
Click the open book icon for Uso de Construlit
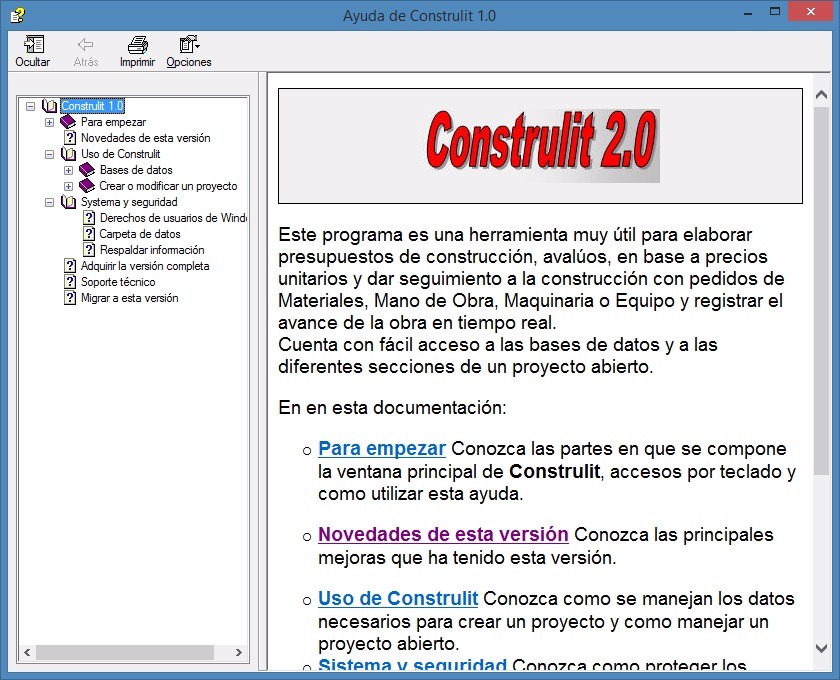click(x=69, y=154)
